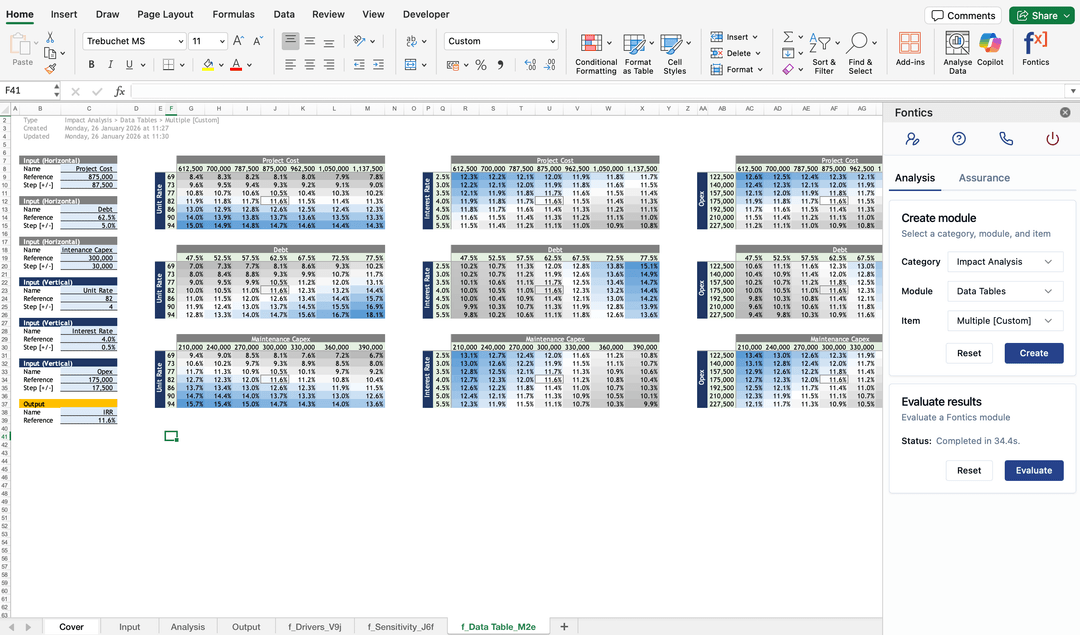
Task: Open Format as Table gallery
Action: 638,54
